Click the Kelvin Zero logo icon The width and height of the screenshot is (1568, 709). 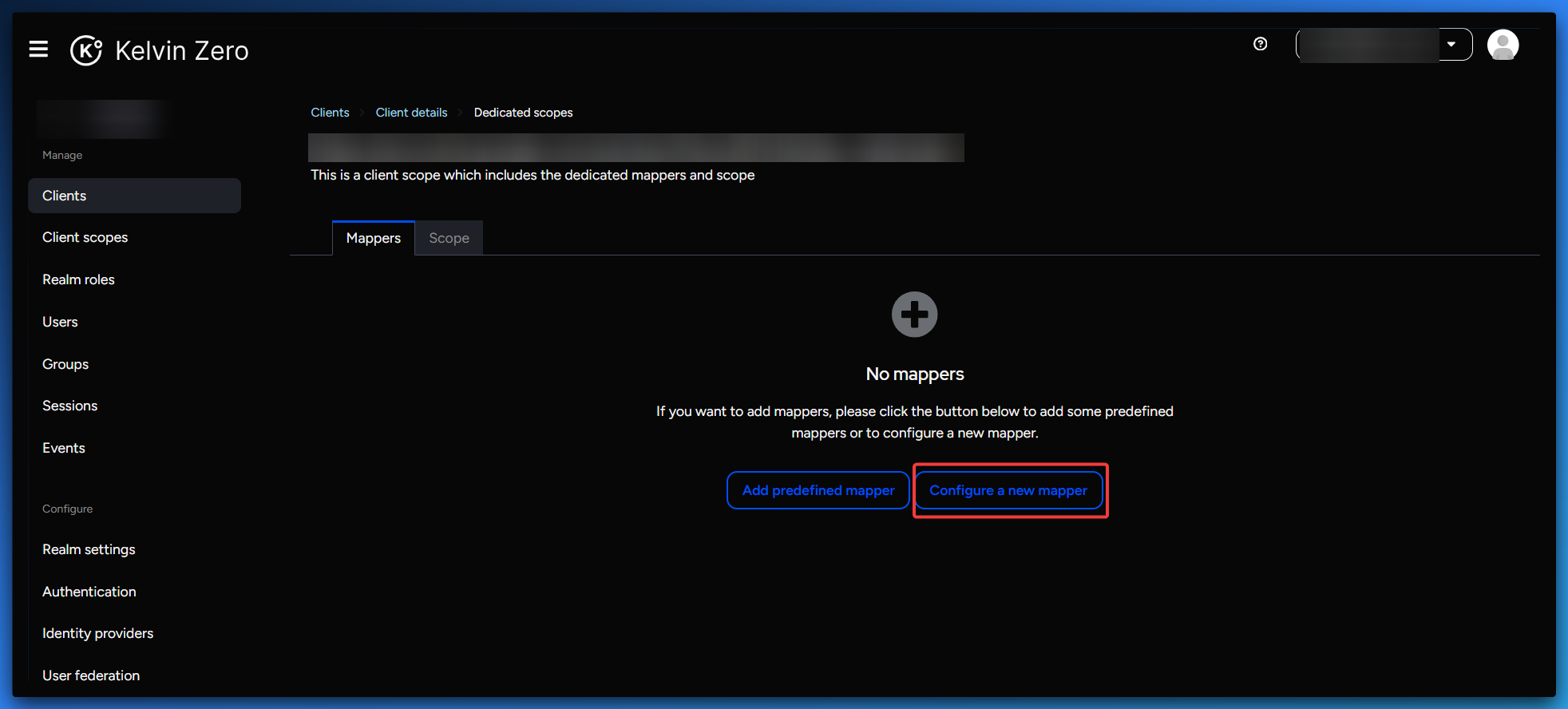click(86, 50)
